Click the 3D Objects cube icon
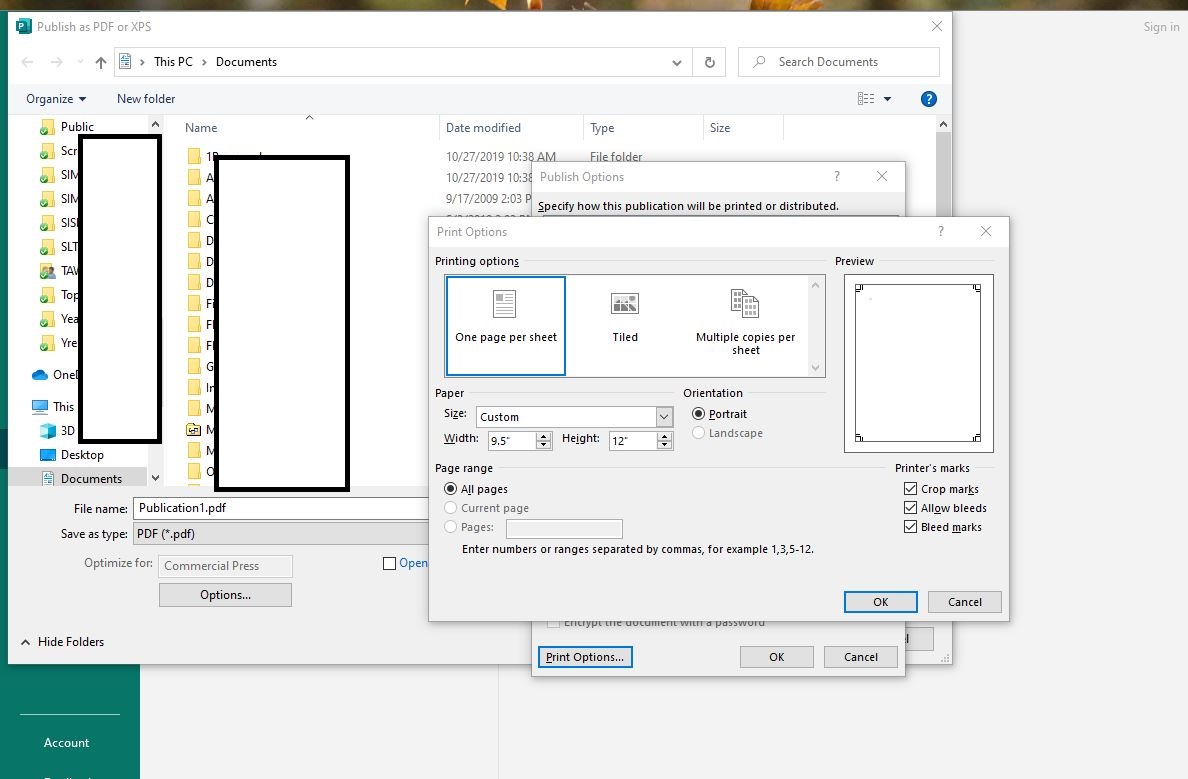Viewport: 1188px width, 779px height. (48, 431)
